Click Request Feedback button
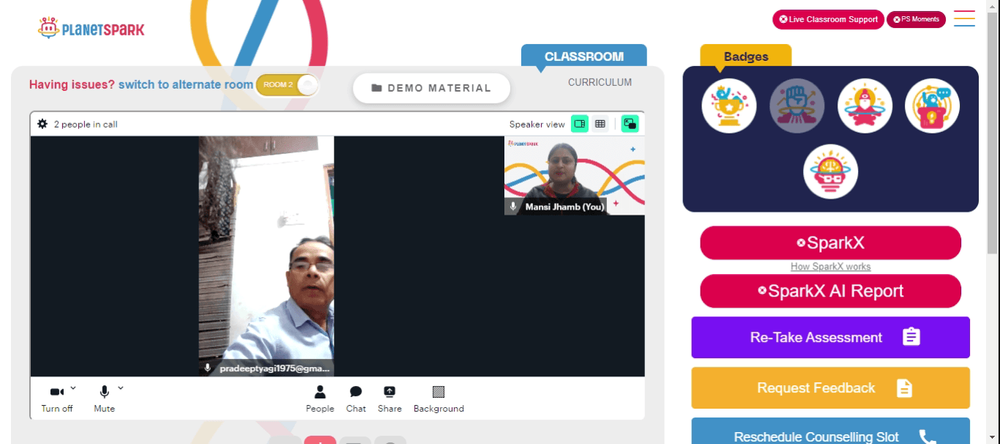Image resolution: width=1000 pixels, height=444 pixels. [830, 388]
